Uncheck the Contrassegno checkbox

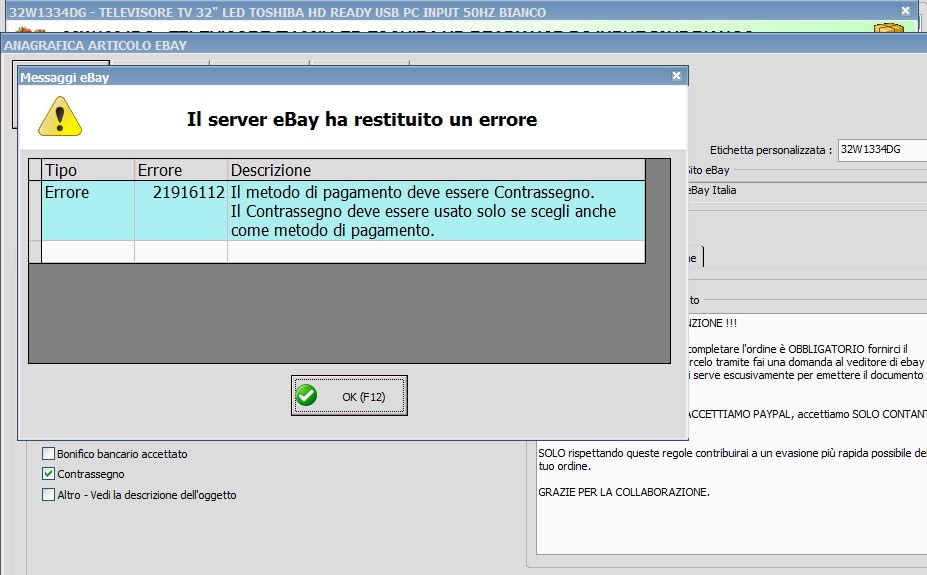tap(48, 473)
